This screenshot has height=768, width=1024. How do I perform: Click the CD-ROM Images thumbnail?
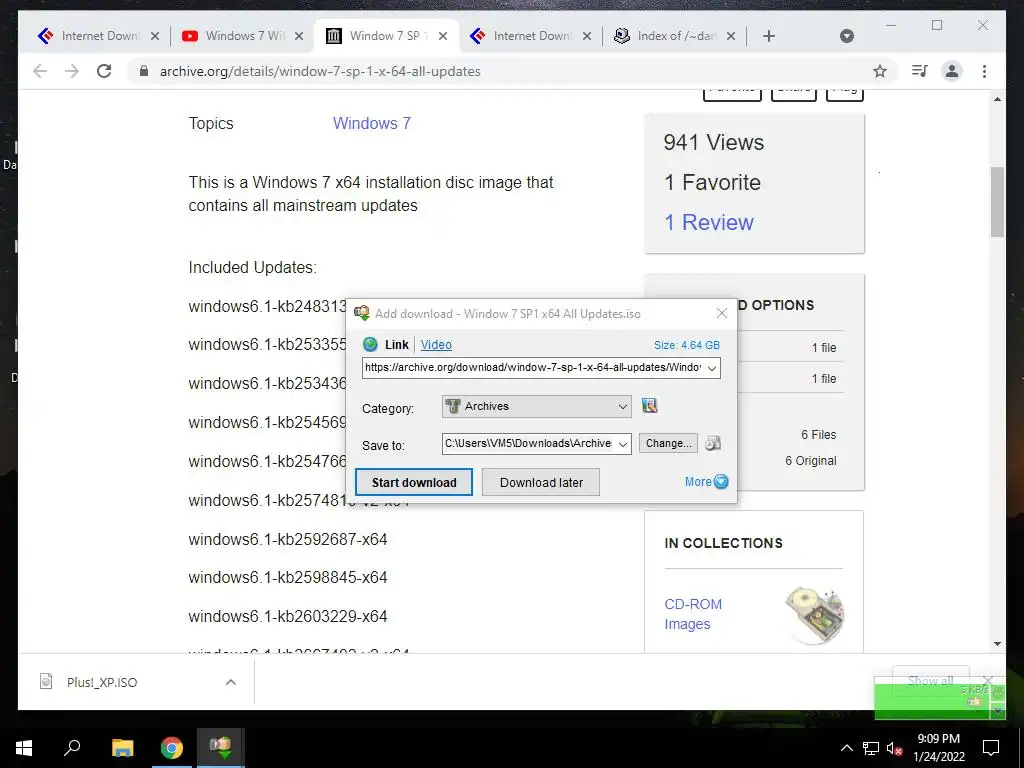pos(814,615)
